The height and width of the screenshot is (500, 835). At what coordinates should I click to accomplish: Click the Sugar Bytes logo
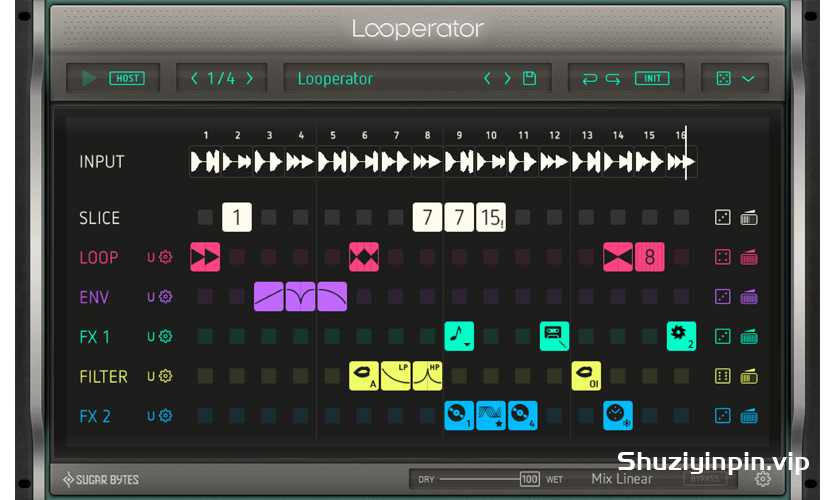[101, 479]
